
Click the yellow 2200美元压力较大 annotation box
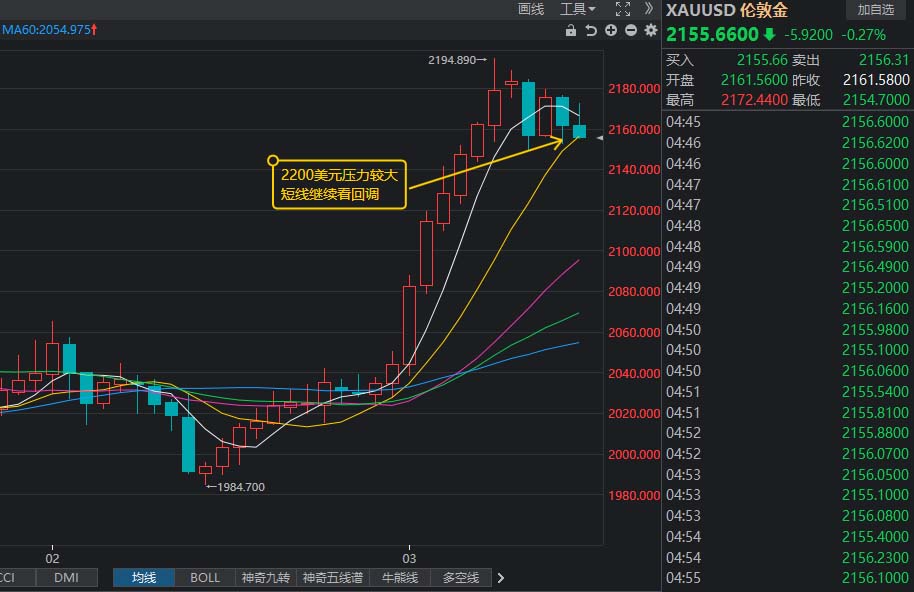[x=339, y=184]
